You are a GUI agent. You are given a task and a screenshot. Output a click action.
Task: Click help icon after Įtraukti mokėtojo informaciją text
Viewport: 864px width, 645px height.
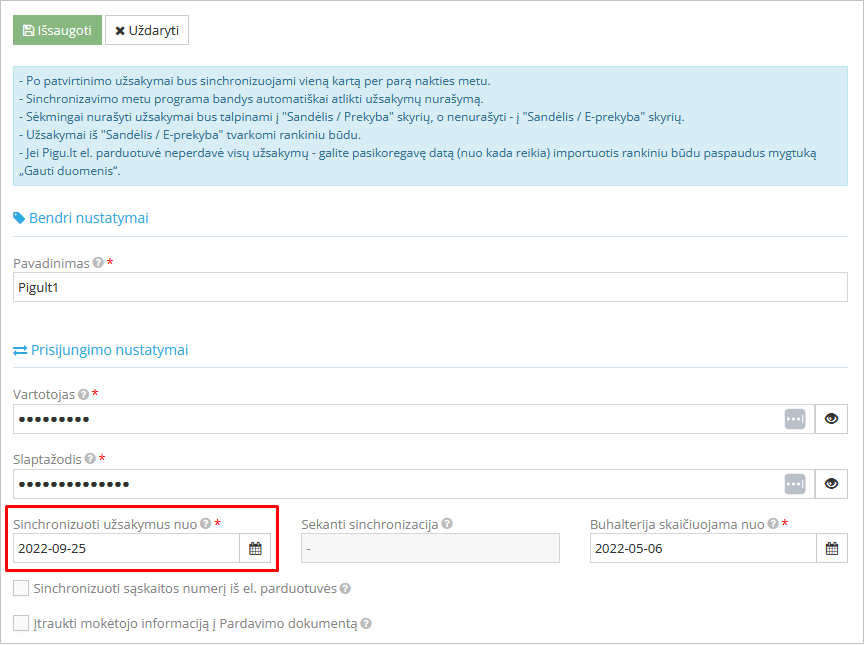(x=366, y=624)
